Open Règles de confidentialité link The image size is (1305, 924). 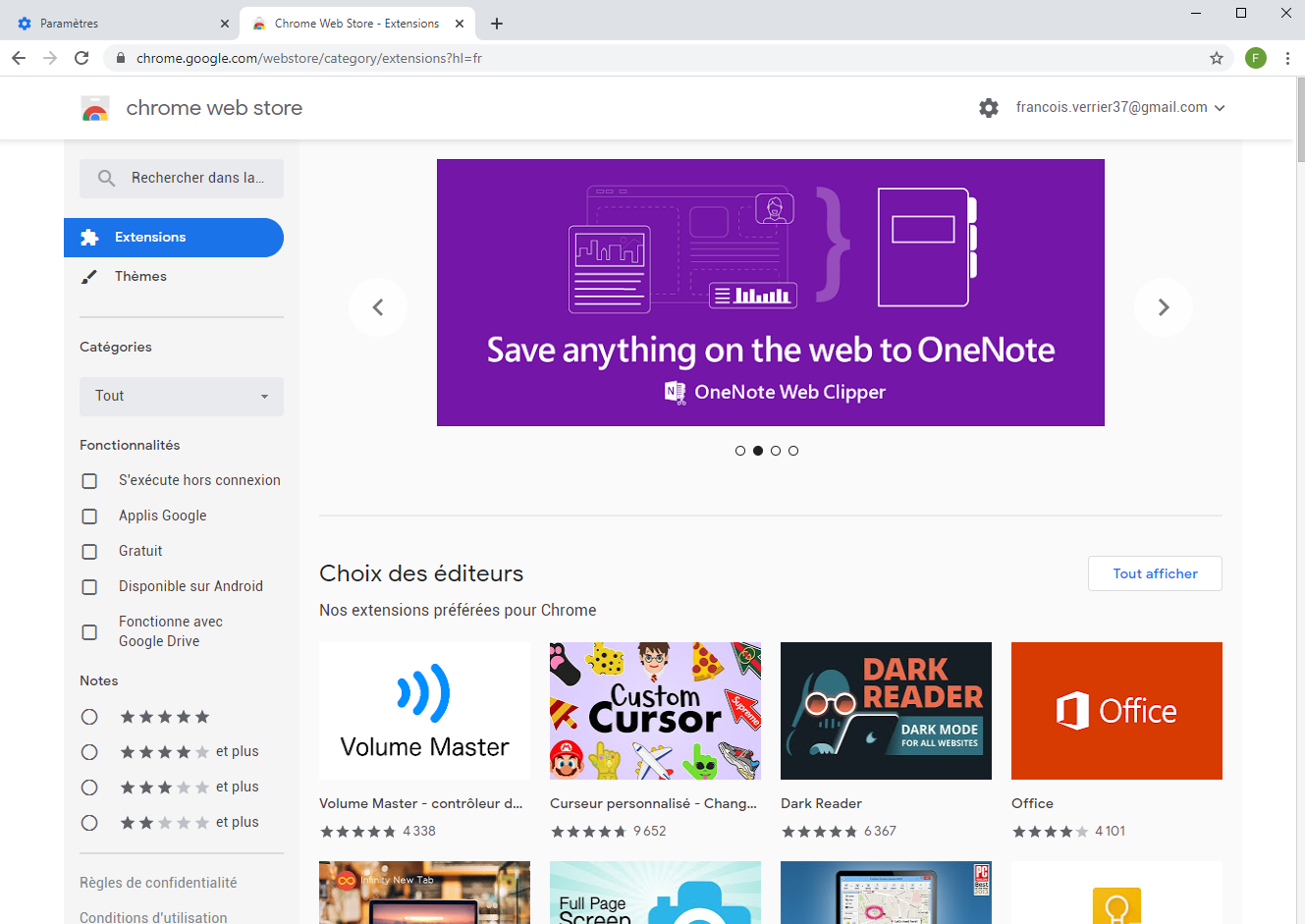158,882
